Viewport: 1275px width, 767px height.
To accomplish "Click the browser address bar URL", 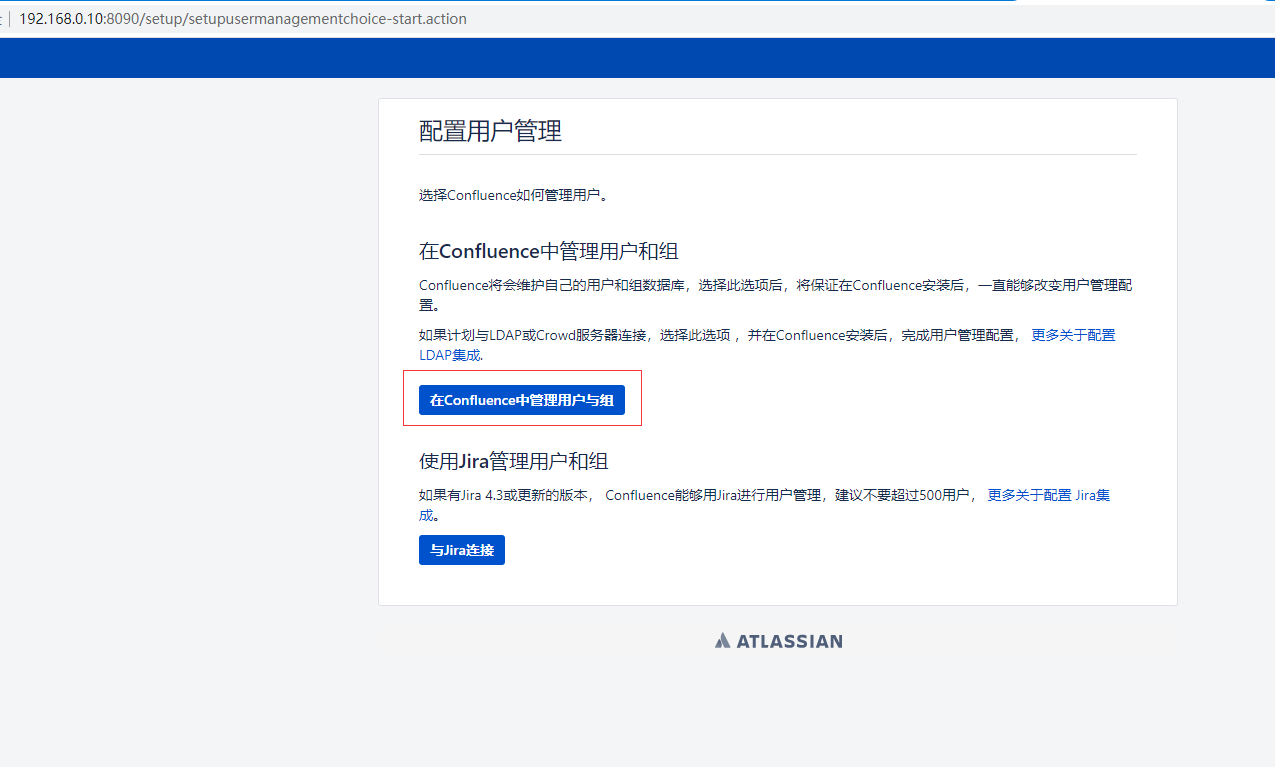I will click(243, 19).
